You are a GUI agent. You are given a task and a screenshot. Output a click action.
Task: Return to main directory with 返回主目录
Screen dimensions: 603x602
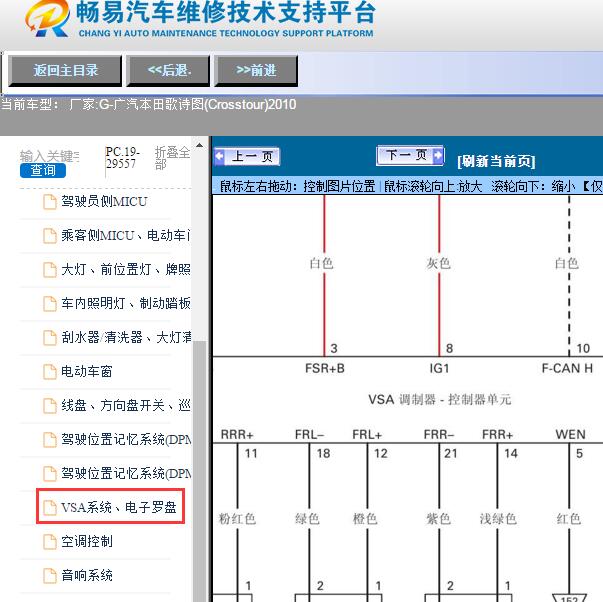[65, 70]
